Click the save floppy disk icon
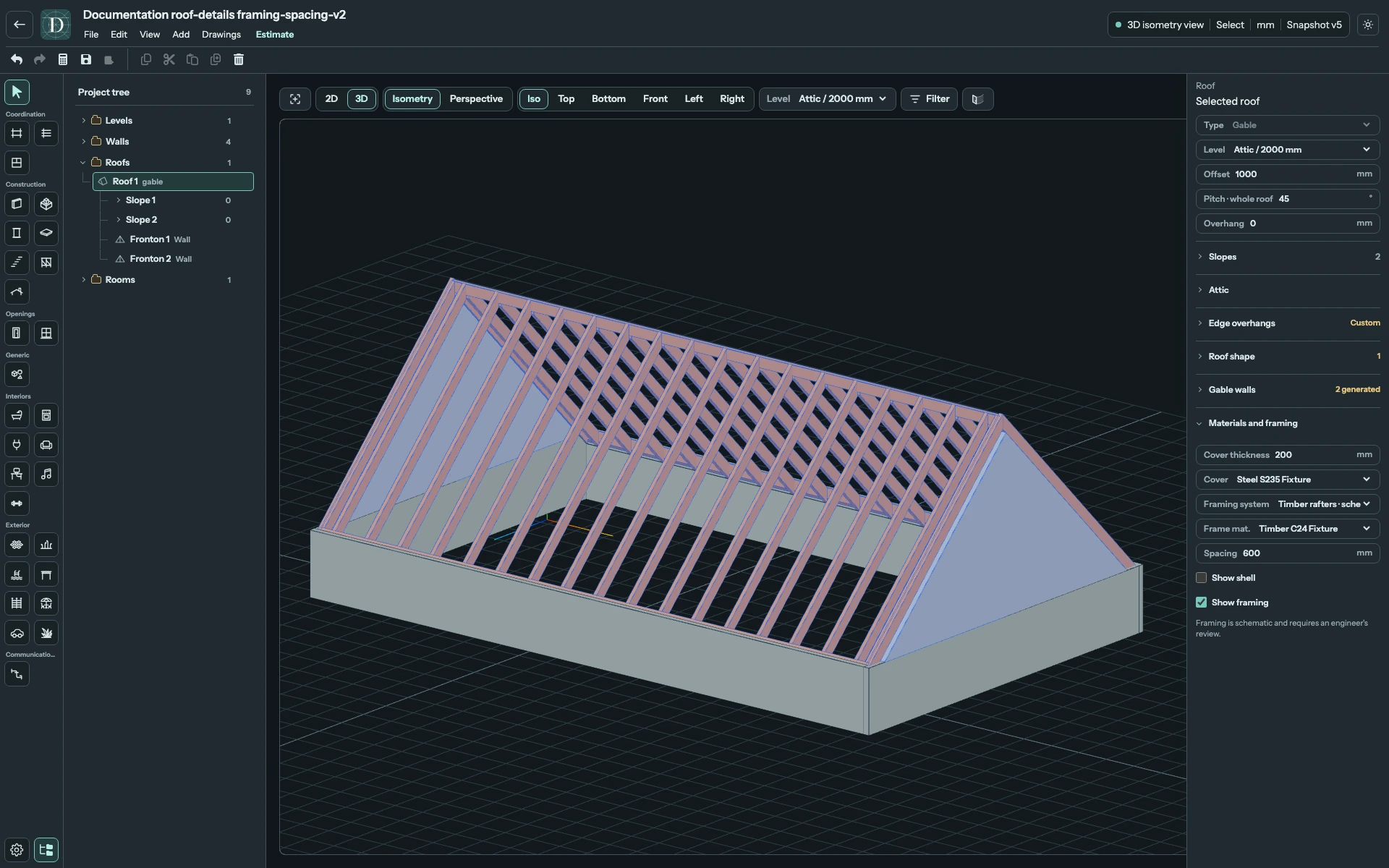 [x=86, y=59]
